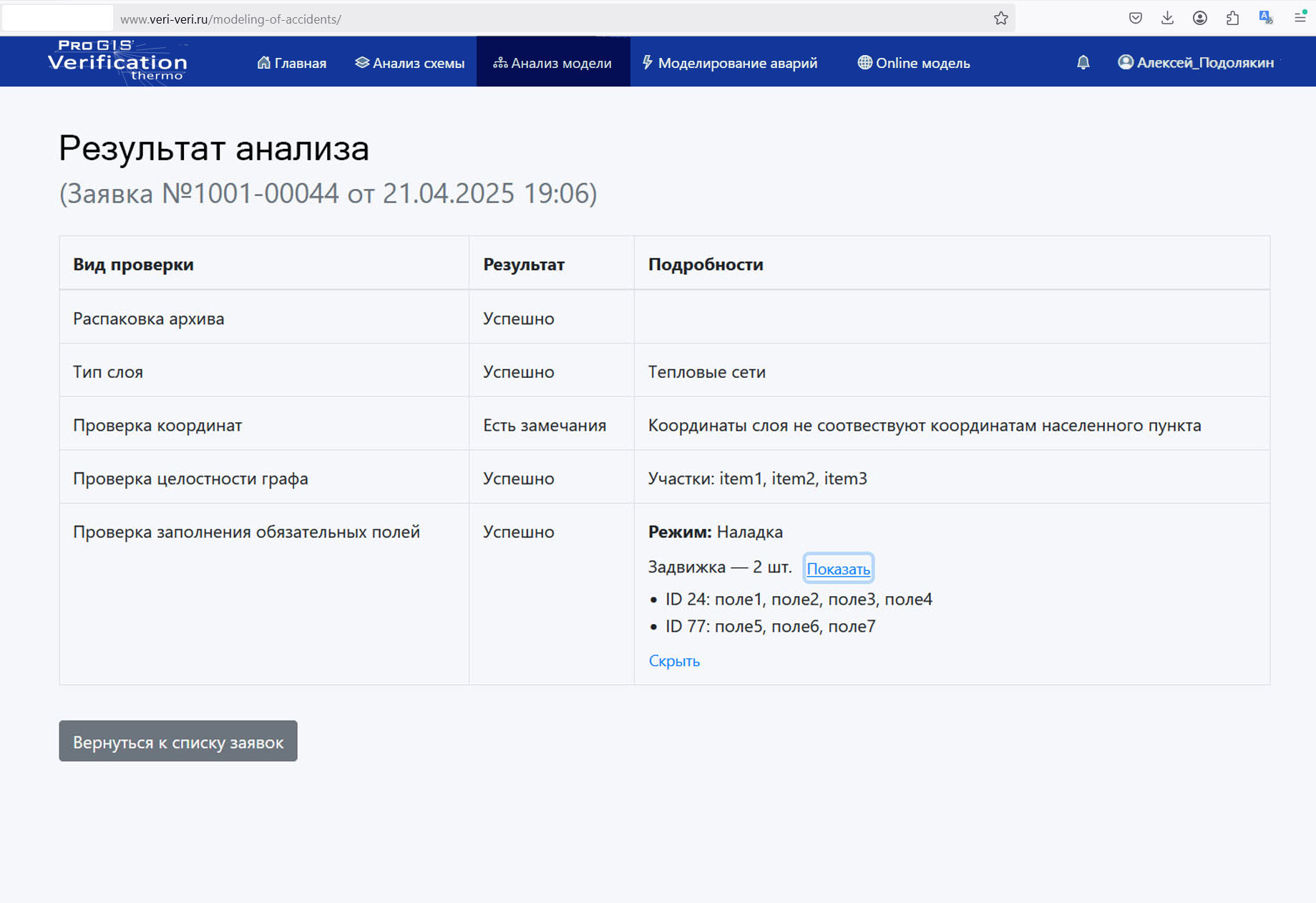Hide the valve ID list via Скрыть

(x=673, y=660)
